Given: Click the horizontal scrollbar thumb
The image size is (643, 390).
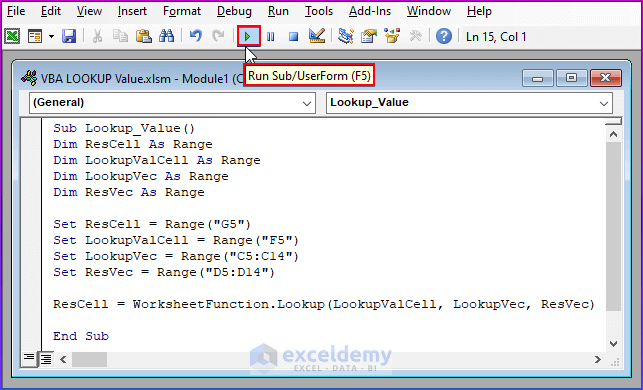Looking at the screenshot, I should pos(89,360).
